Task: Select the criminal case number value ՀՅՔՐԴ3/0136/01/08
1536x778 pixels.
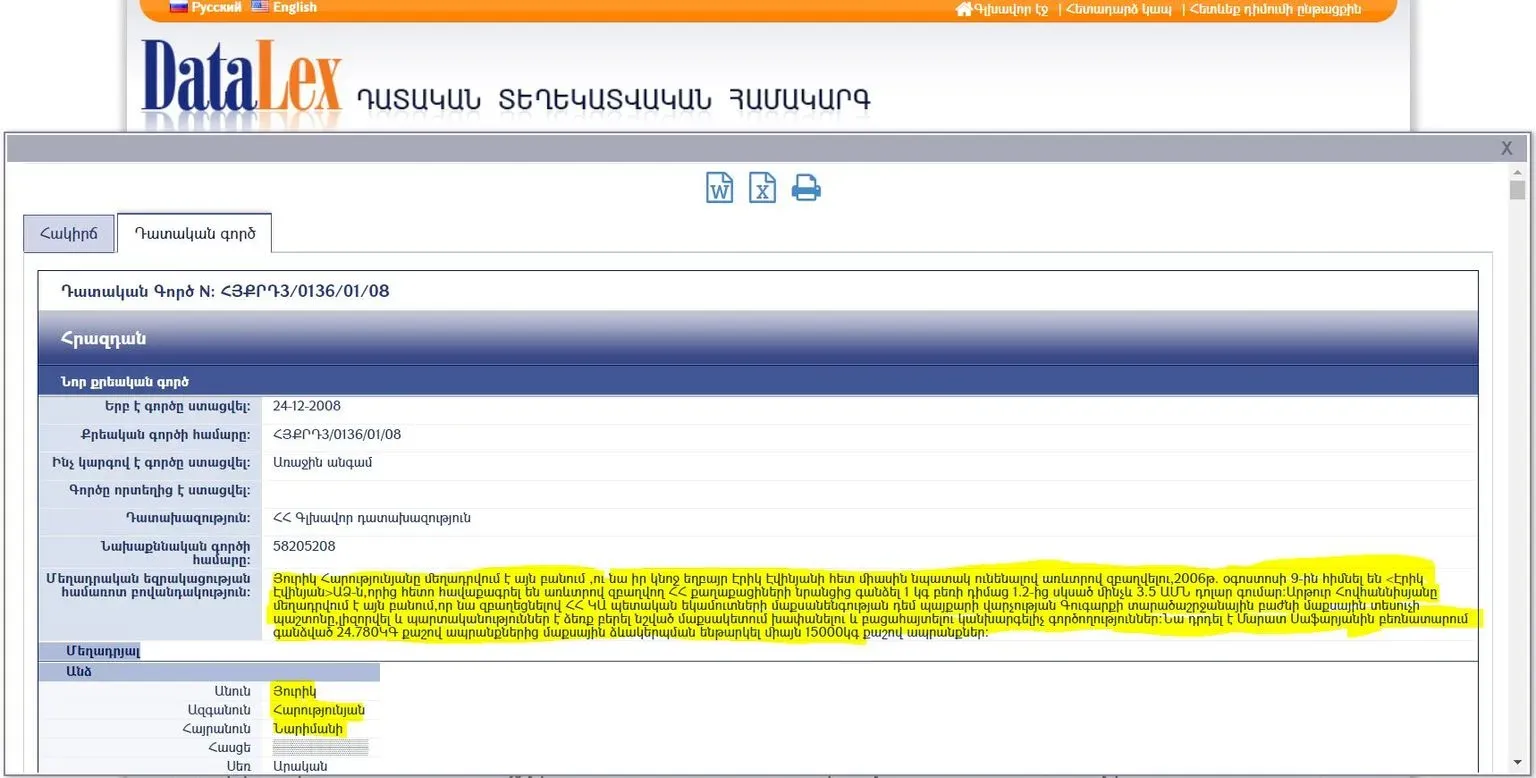Action: pyautogui.click(x=337, y=434)
